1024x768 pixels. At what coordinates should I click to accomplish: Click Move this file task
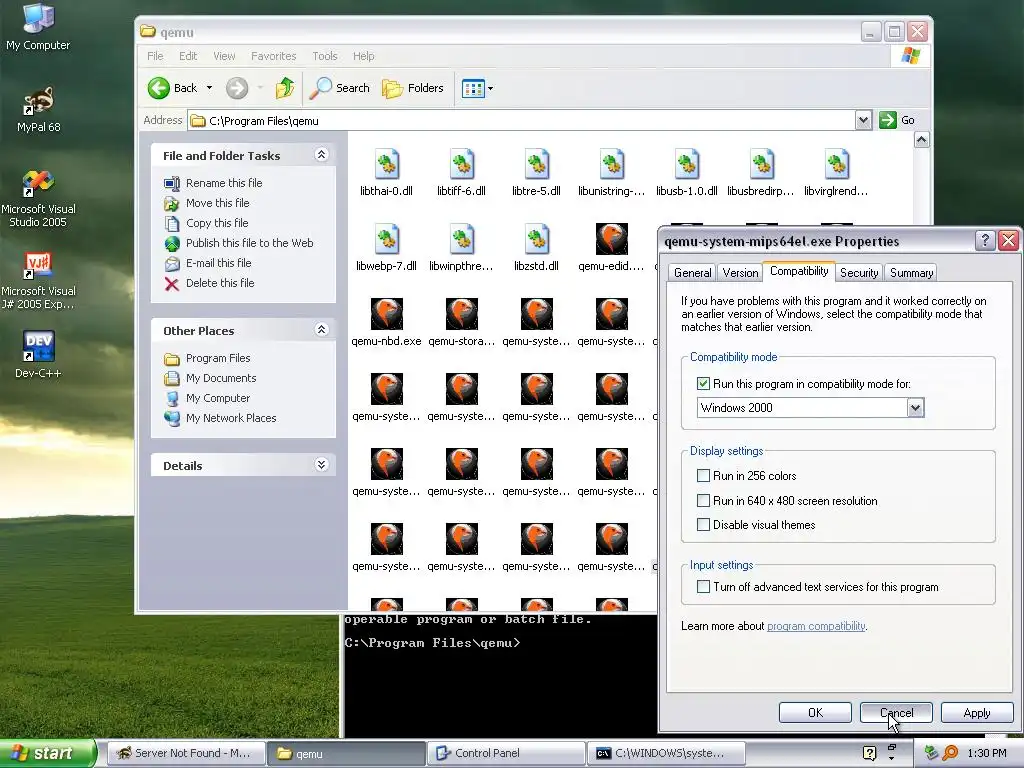217,203
